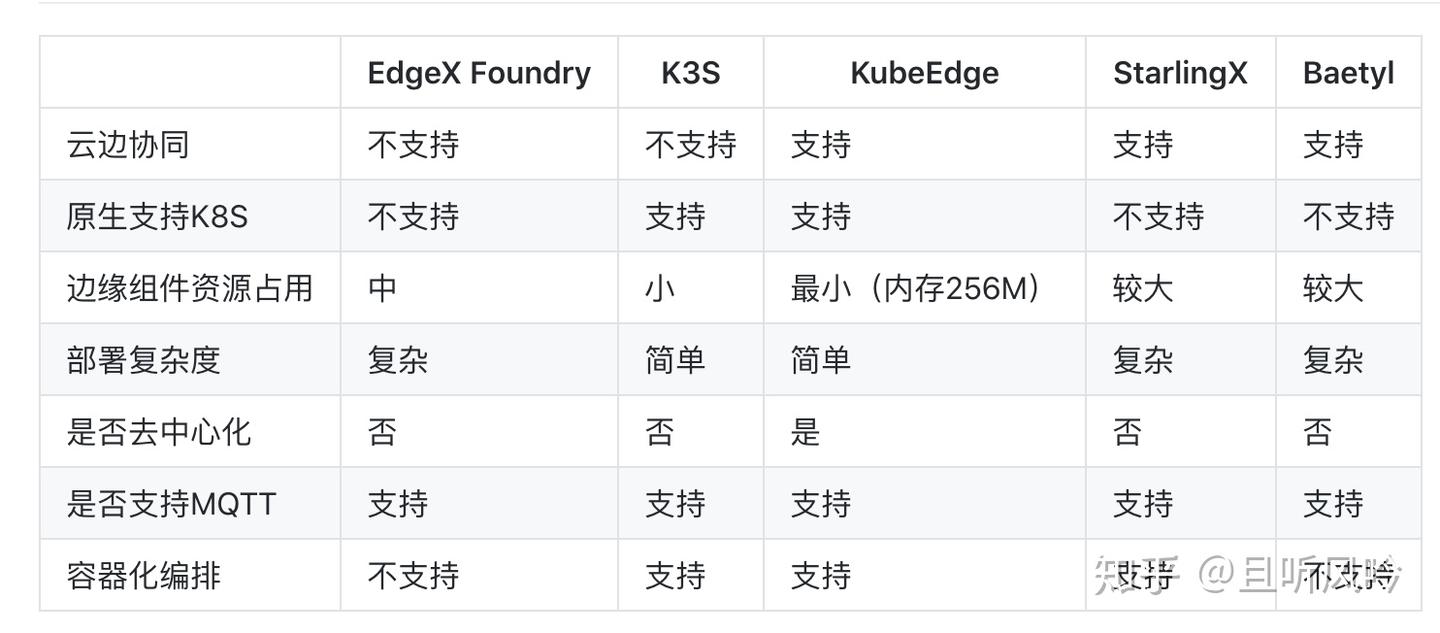Click the 中 cell under EdgeX Foundry
1440x633 pixels.
click(x=382, y=289)
